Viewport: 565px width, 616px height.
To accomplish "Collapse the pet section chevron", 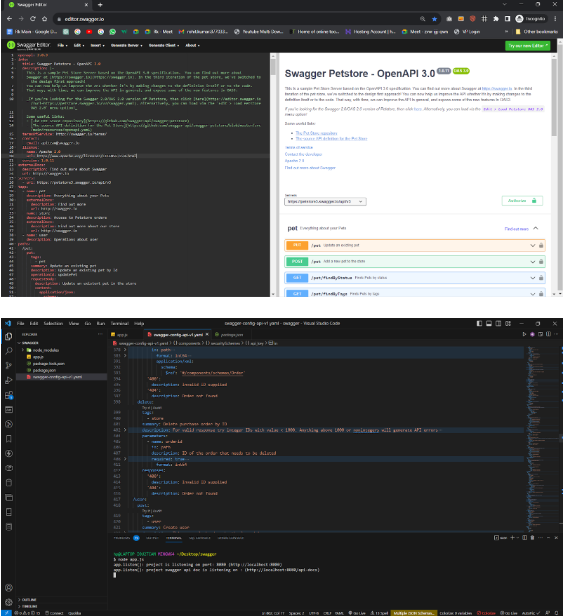I will (x=536, y=228).
